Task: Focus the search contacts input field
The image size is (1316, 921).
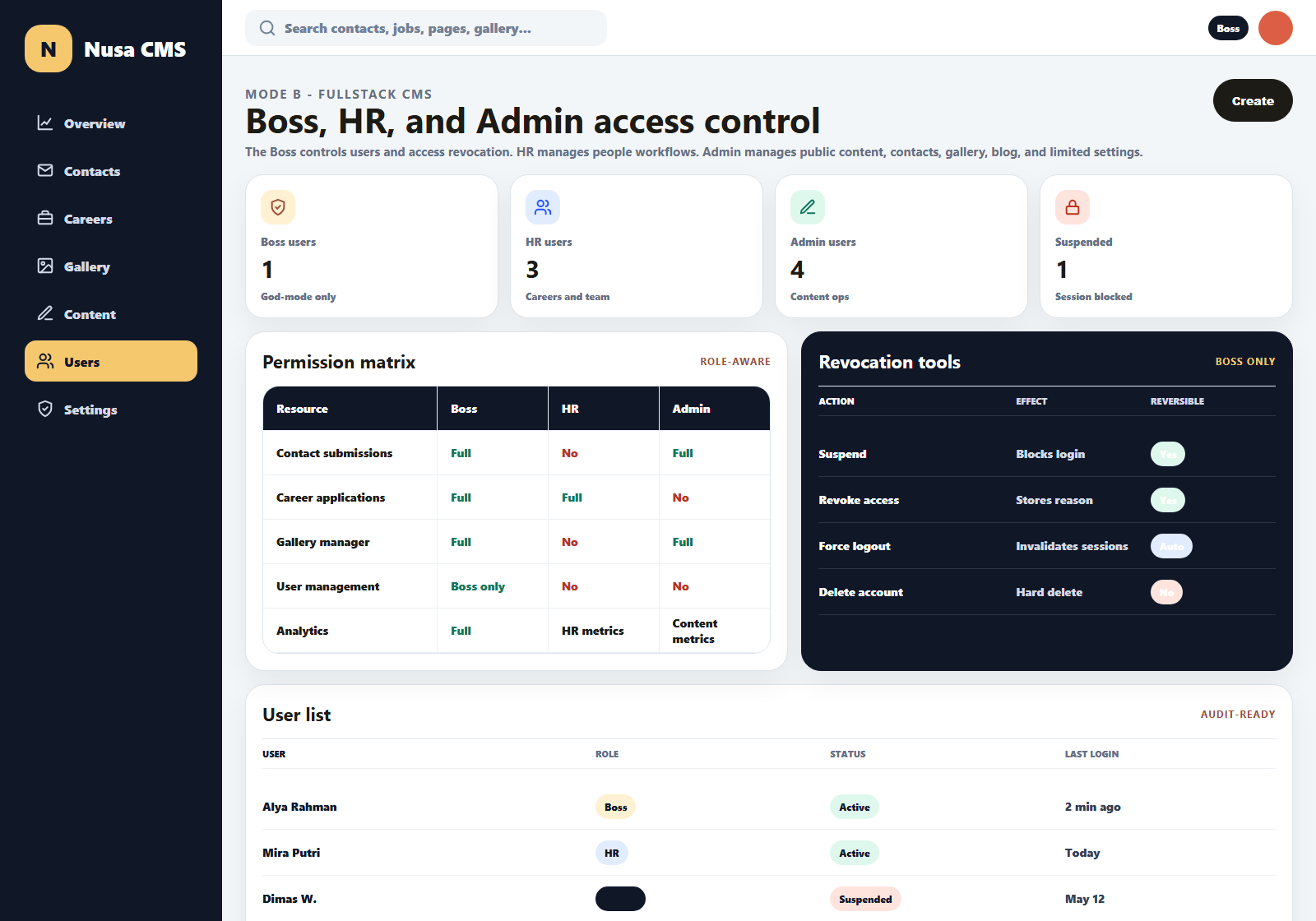Action: [x=426, y=28]
